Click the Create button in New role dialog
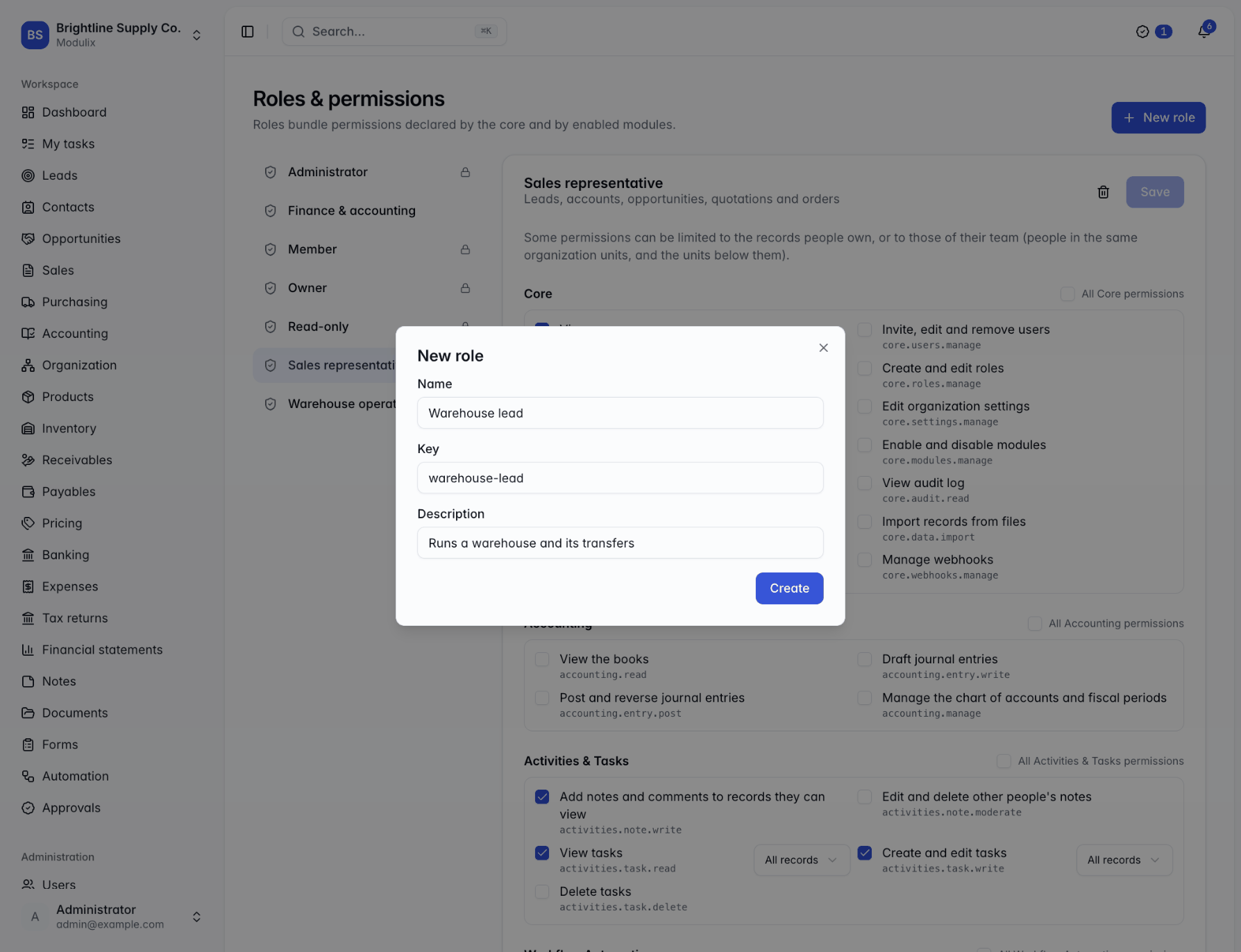Viewport: 1241px width, 952px height. [789, 588]
